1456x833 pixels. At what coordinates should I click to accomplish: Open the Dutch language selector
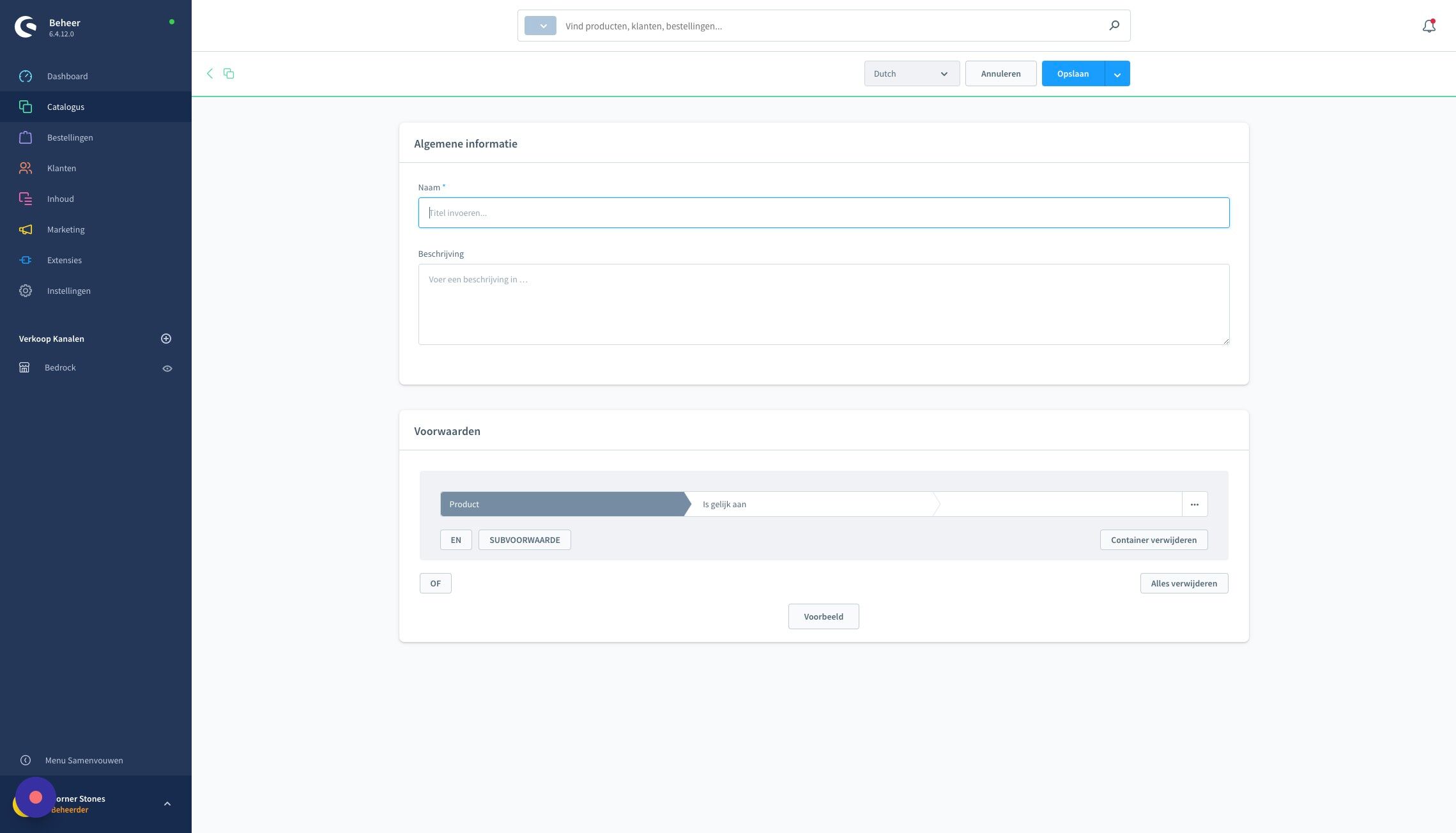(x=912, y=73)
